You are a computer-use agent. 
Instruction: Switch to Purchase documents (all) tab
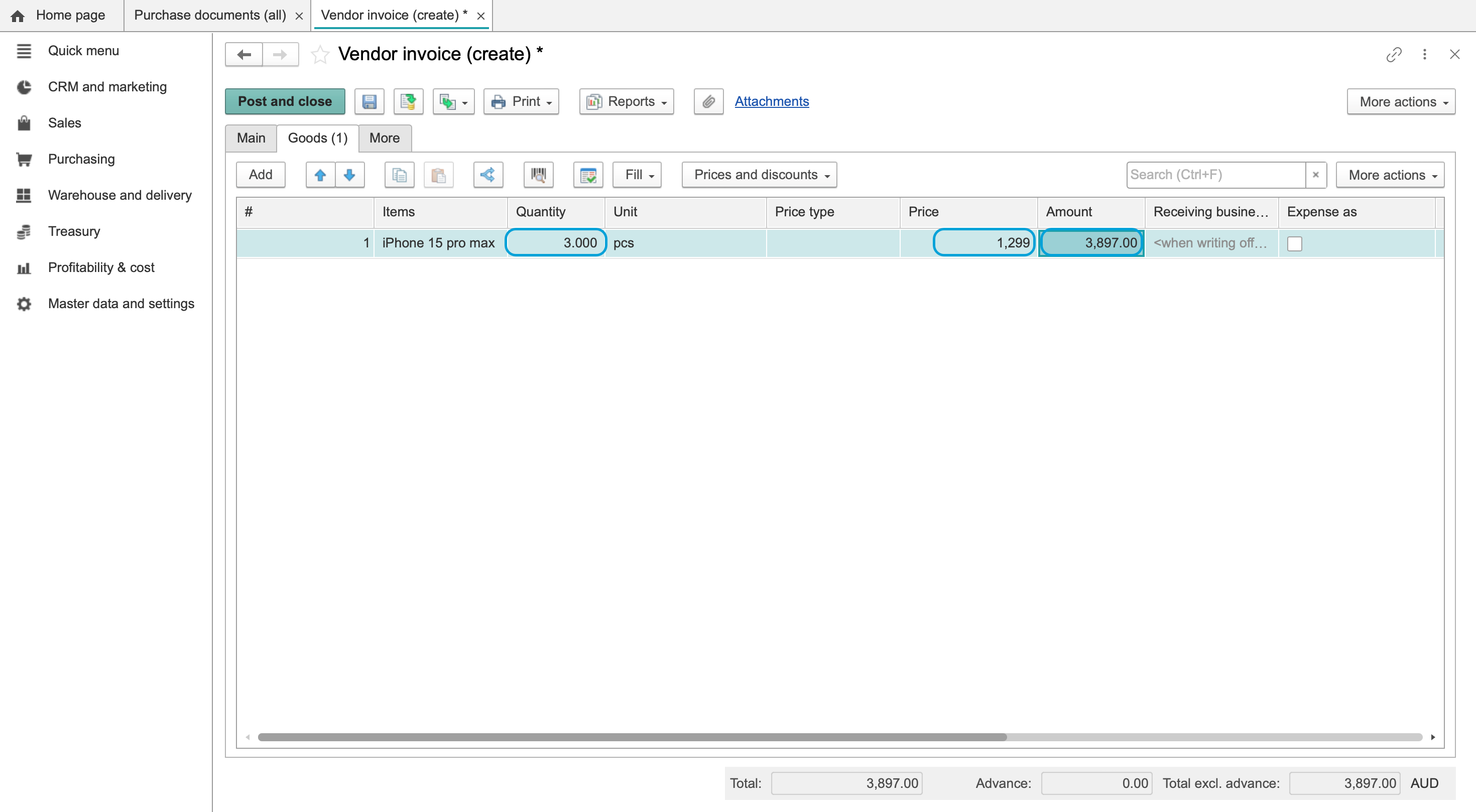pyautogui.click(x=210, y=15)
